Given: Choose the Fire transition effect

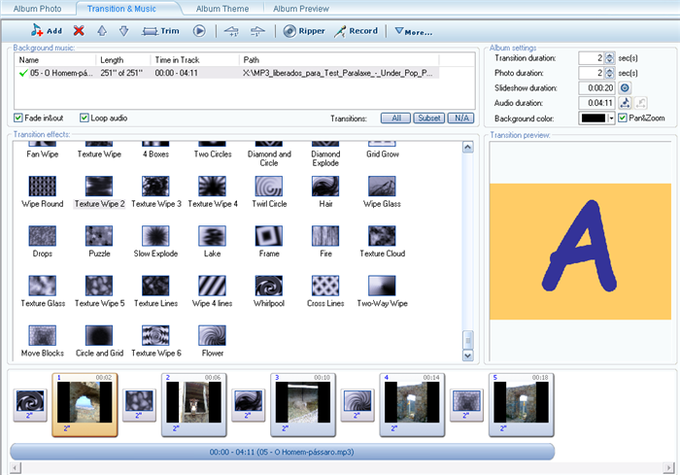Looking at the screenshot, I should [325, 242].
